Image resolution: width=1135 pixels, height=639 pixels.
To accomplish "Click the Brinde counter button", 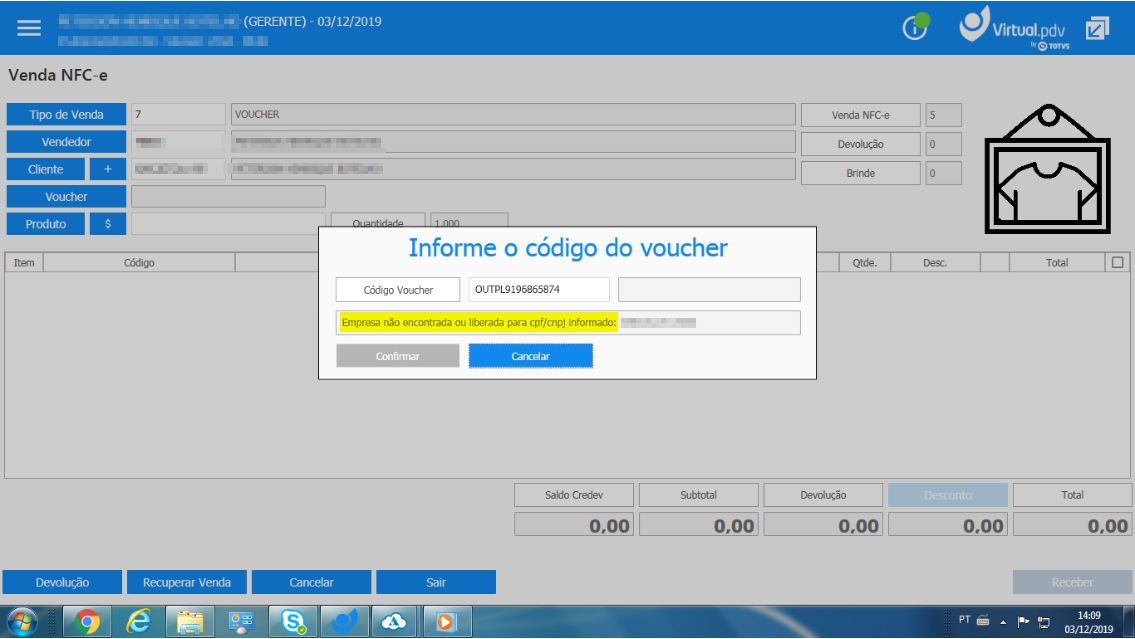I will point(861,173).
